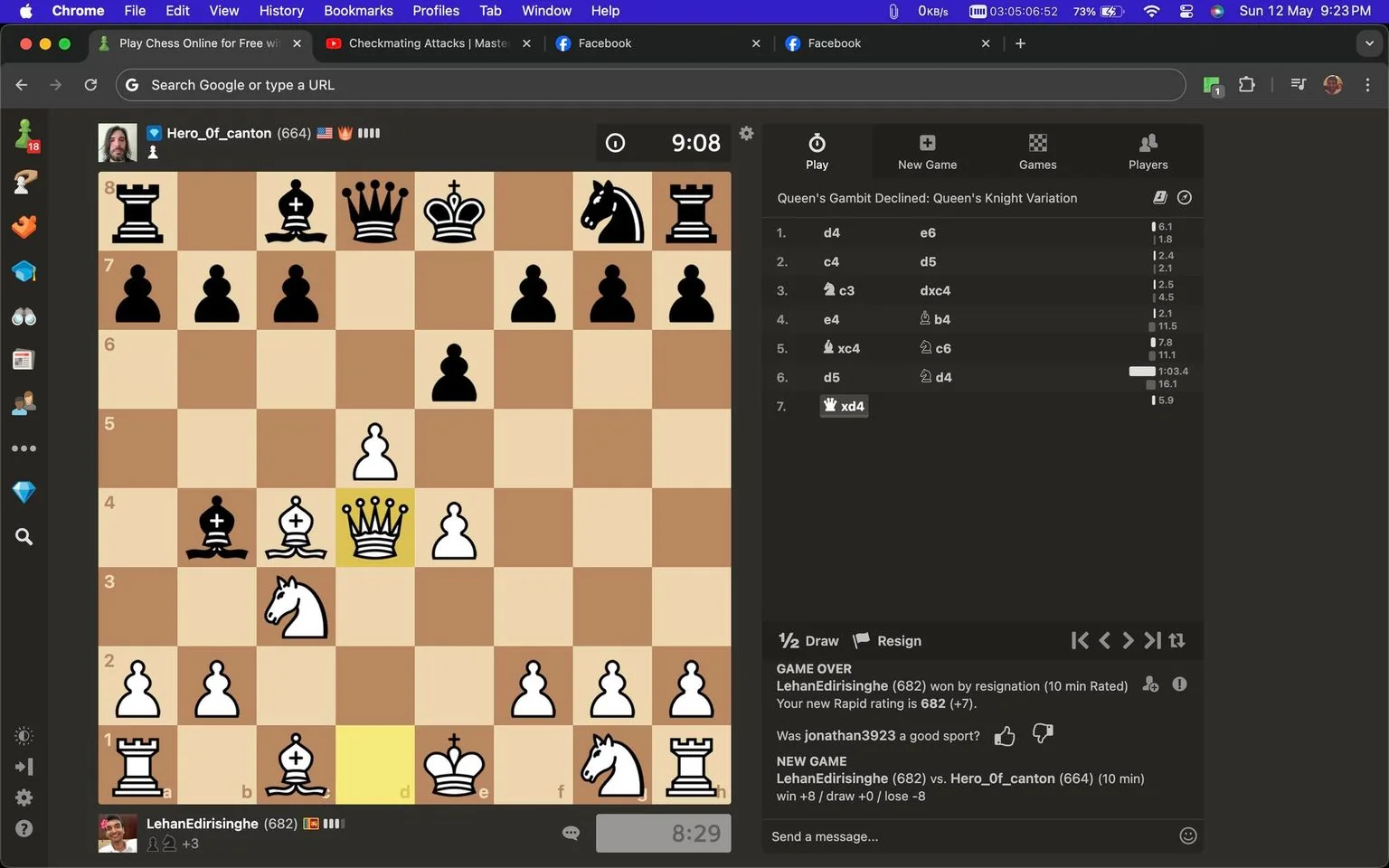This screenshot has height=868, width=1389.
Task: Click Hero_0f_canton avatar picture
Action: tap(118, 143)
